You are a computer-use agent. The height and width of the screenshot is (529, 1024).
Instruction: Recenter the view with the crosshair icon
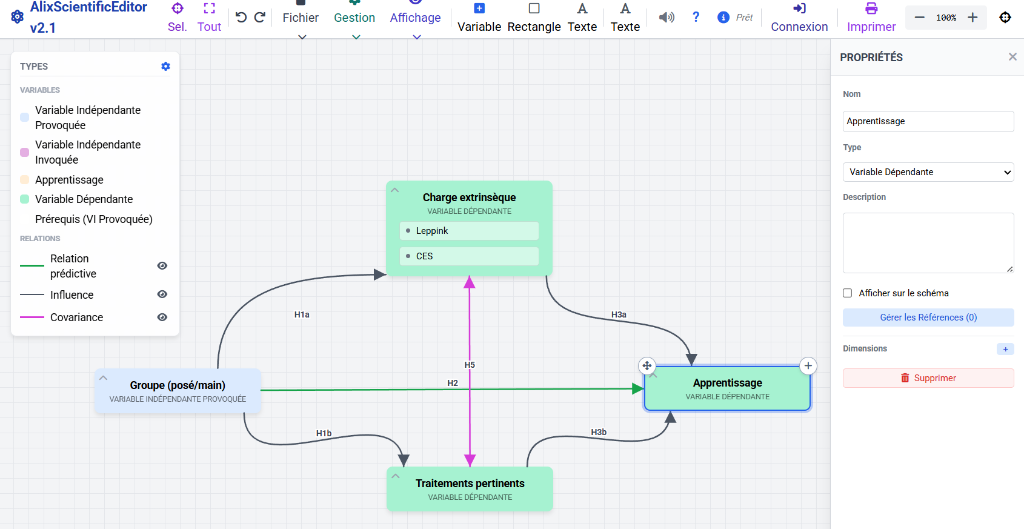pyautogui.click(x=1006, y=18)
